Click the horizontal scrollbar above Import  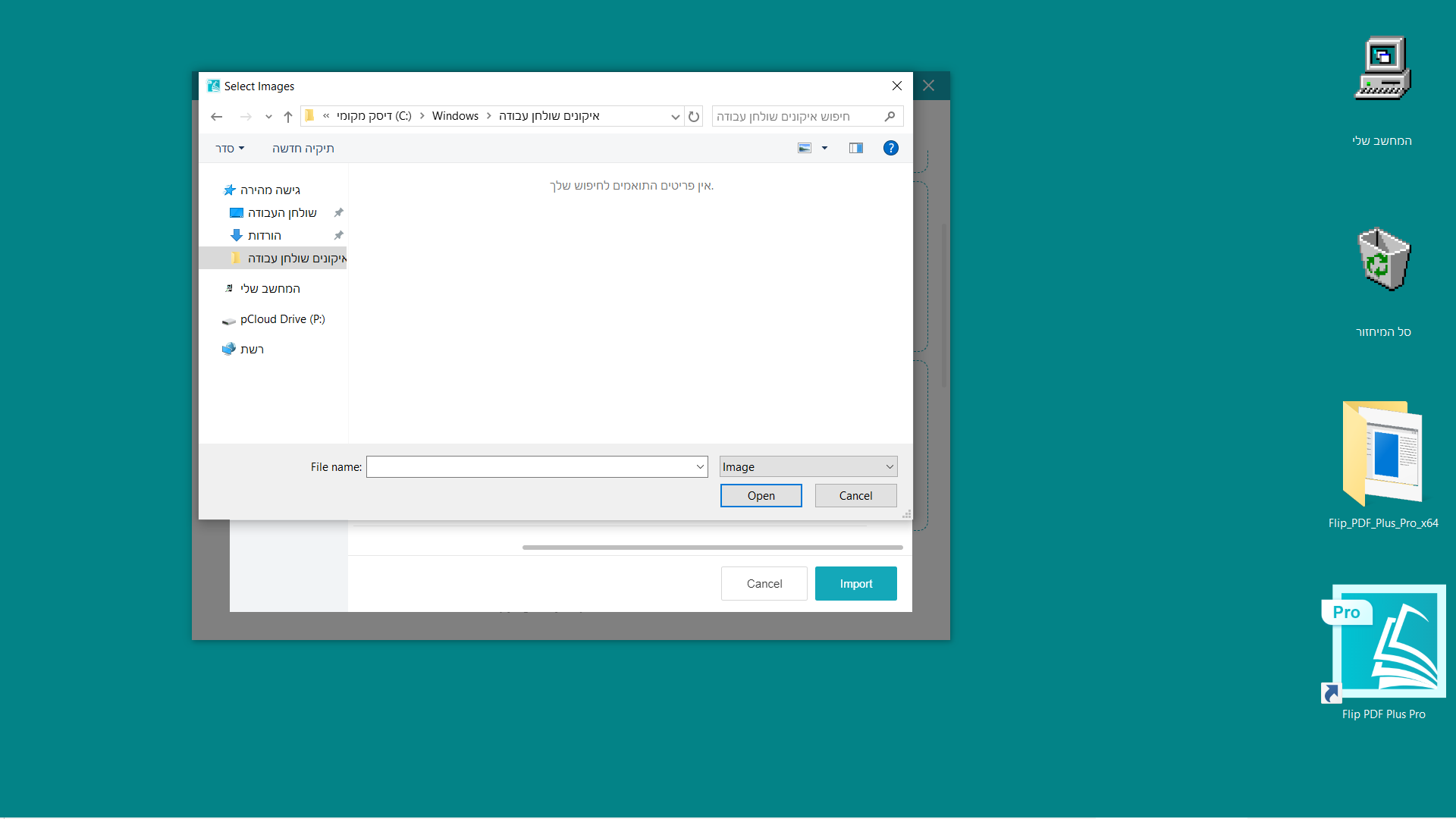coord(712,548)
